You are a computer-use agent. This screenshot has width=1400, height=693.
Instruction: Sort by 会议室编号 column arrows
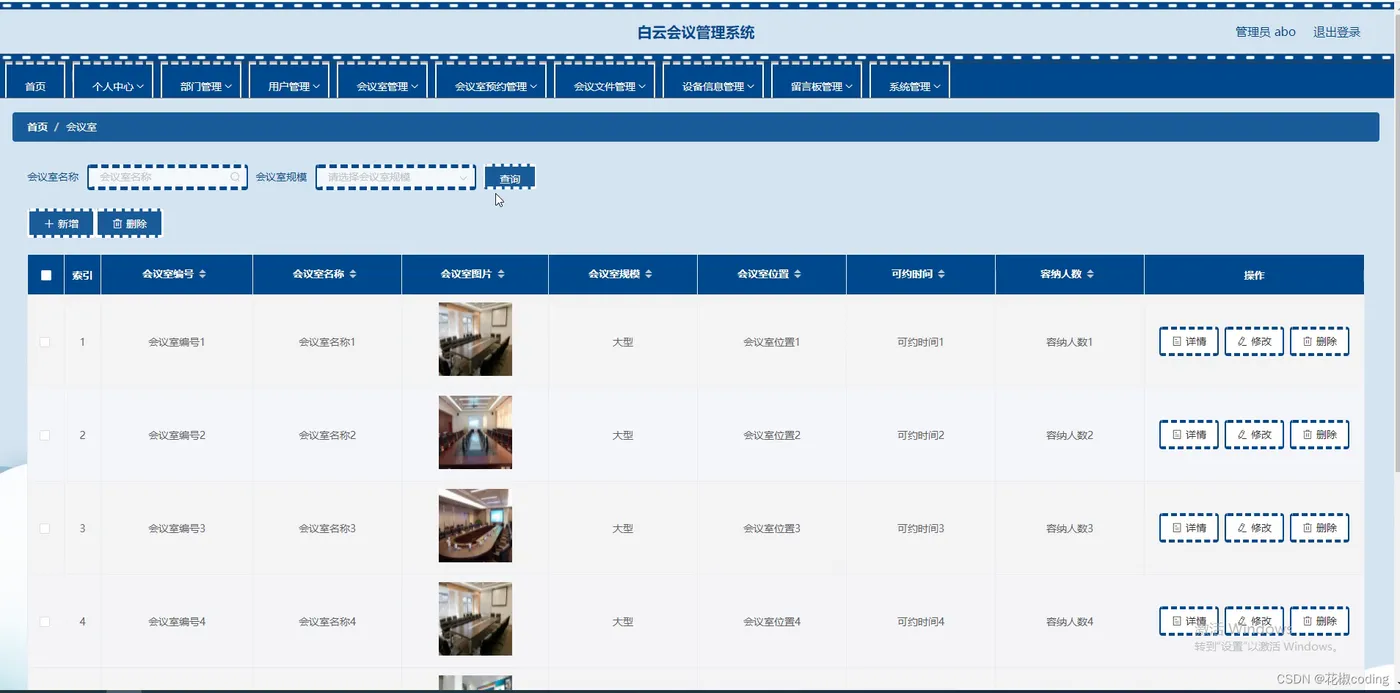(x=203, y=274)
